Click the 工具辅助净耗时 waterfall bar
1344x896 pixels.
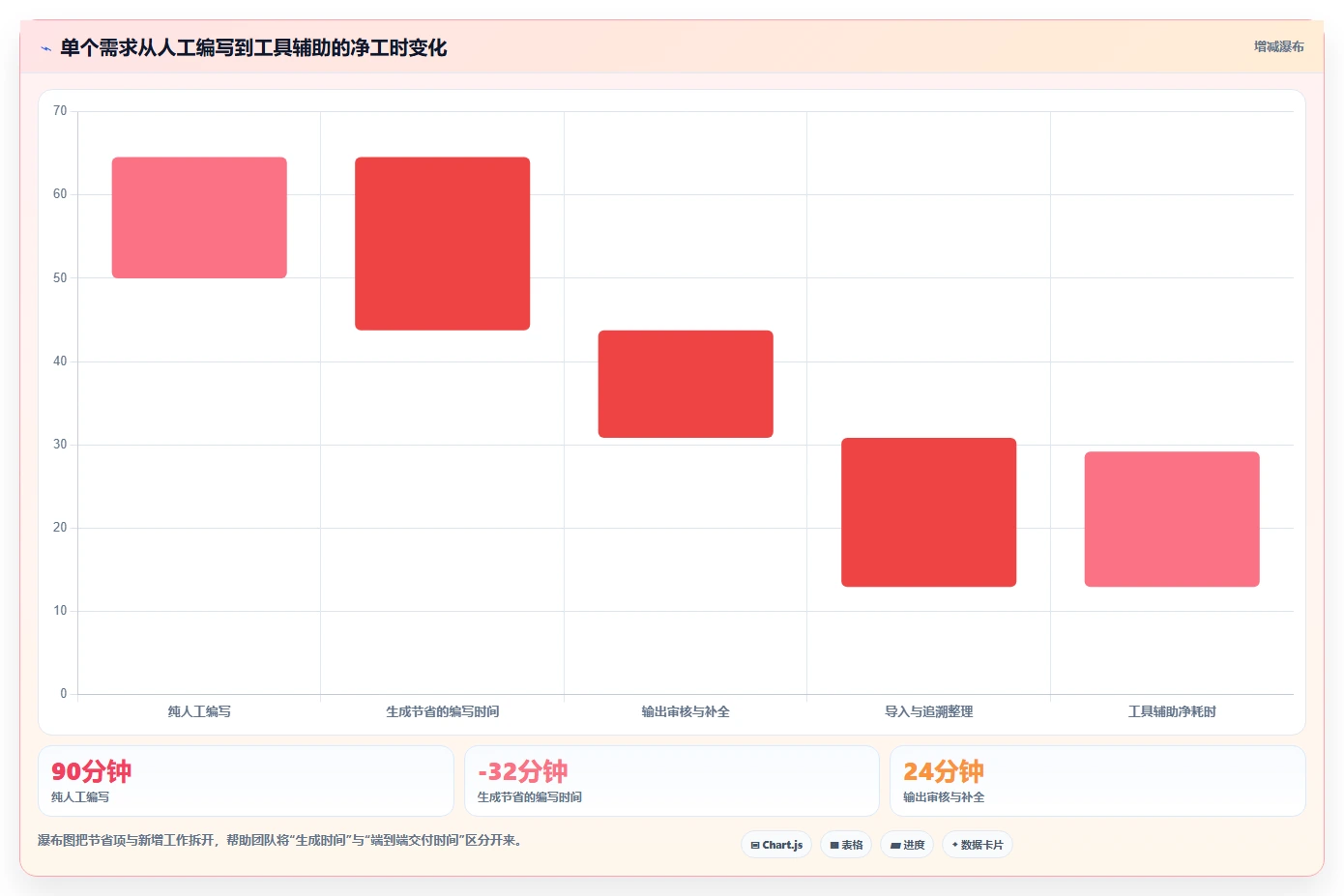(1172, 519)
